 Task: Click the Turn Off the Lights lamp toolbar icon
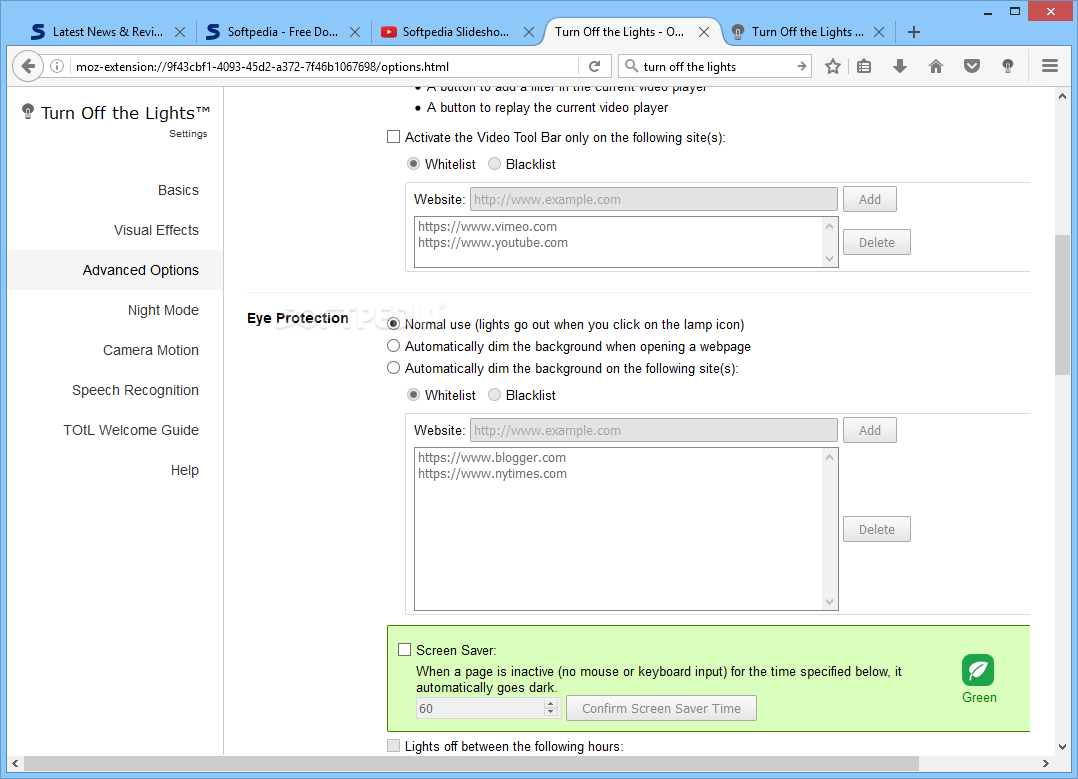pyautogui.click(x=1007, y=66)
